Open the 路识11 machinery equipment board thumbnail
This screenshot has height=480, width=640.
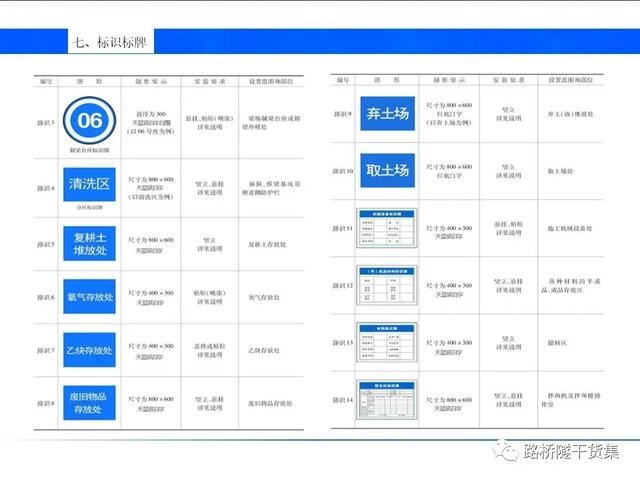(387, 229)
